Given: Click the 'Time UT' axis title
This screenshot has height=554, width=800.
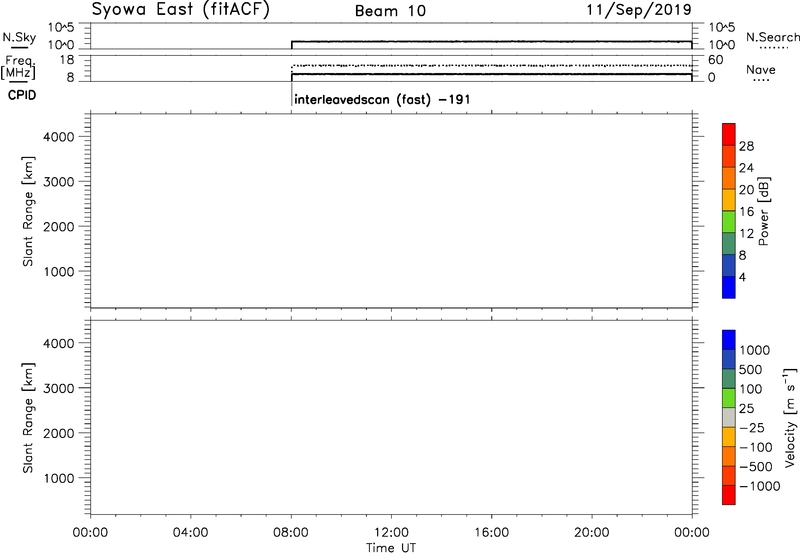Looking at the screenshot, I should tap(391, 547).
